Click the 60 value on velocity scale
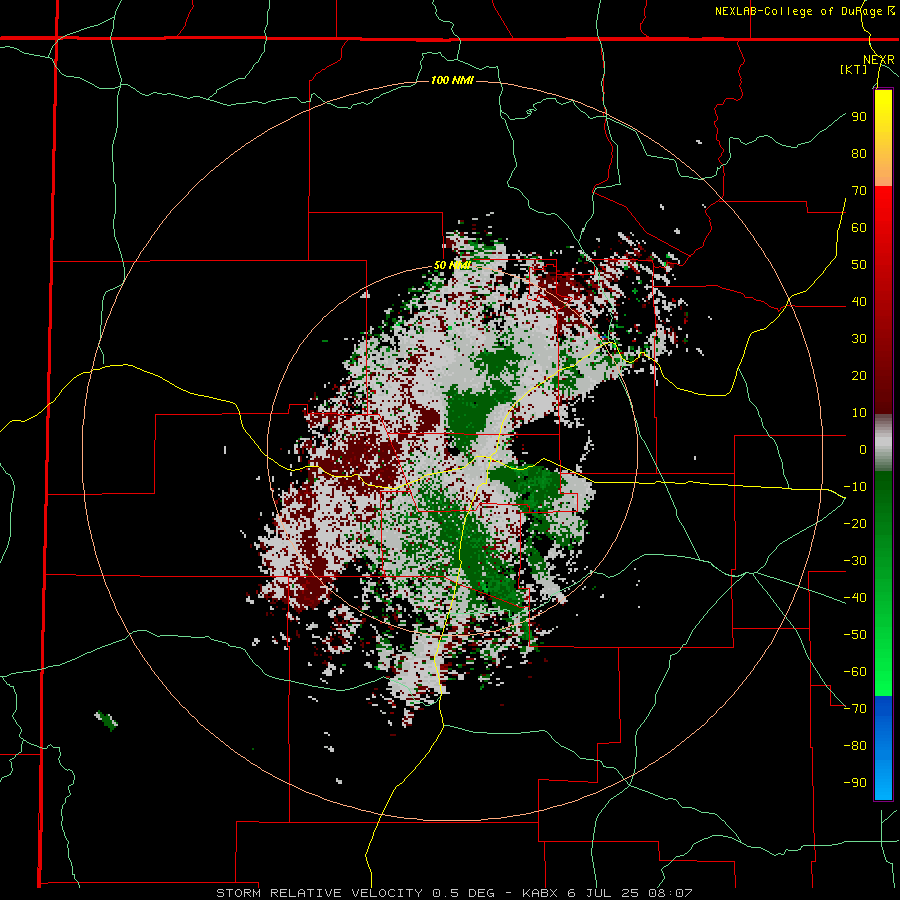The image size is (900, 900). pos(859,227)
